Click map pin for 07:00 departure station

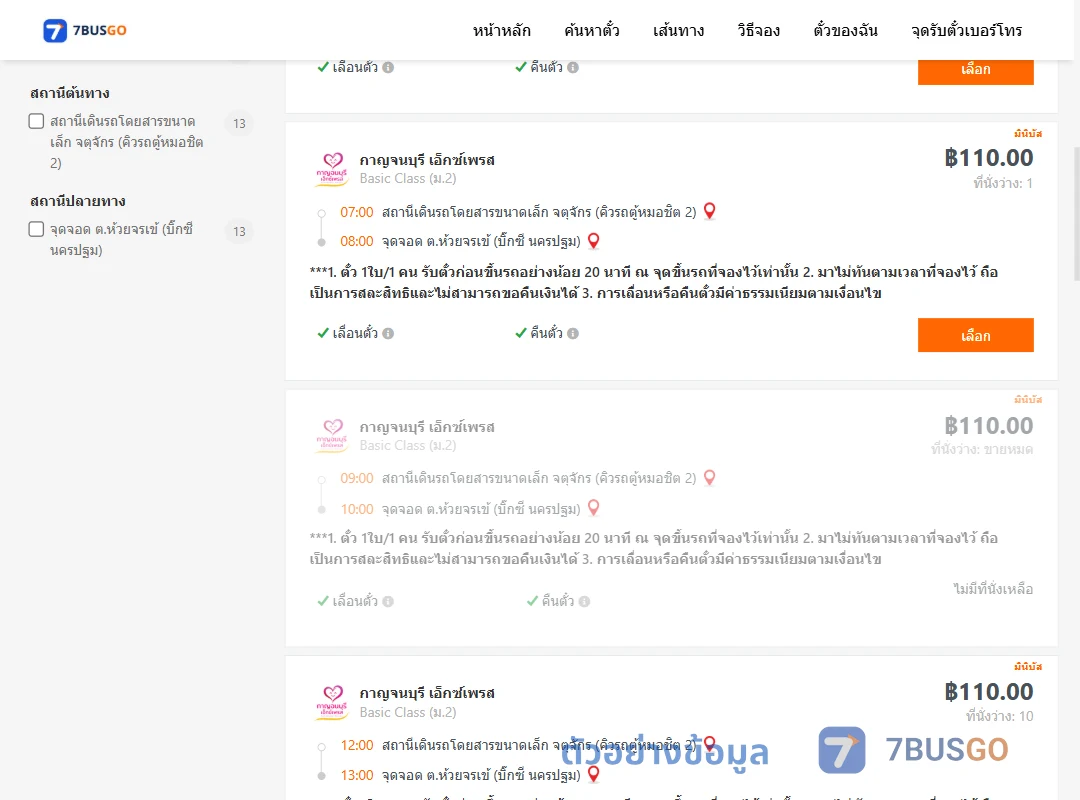coord(709,212)
